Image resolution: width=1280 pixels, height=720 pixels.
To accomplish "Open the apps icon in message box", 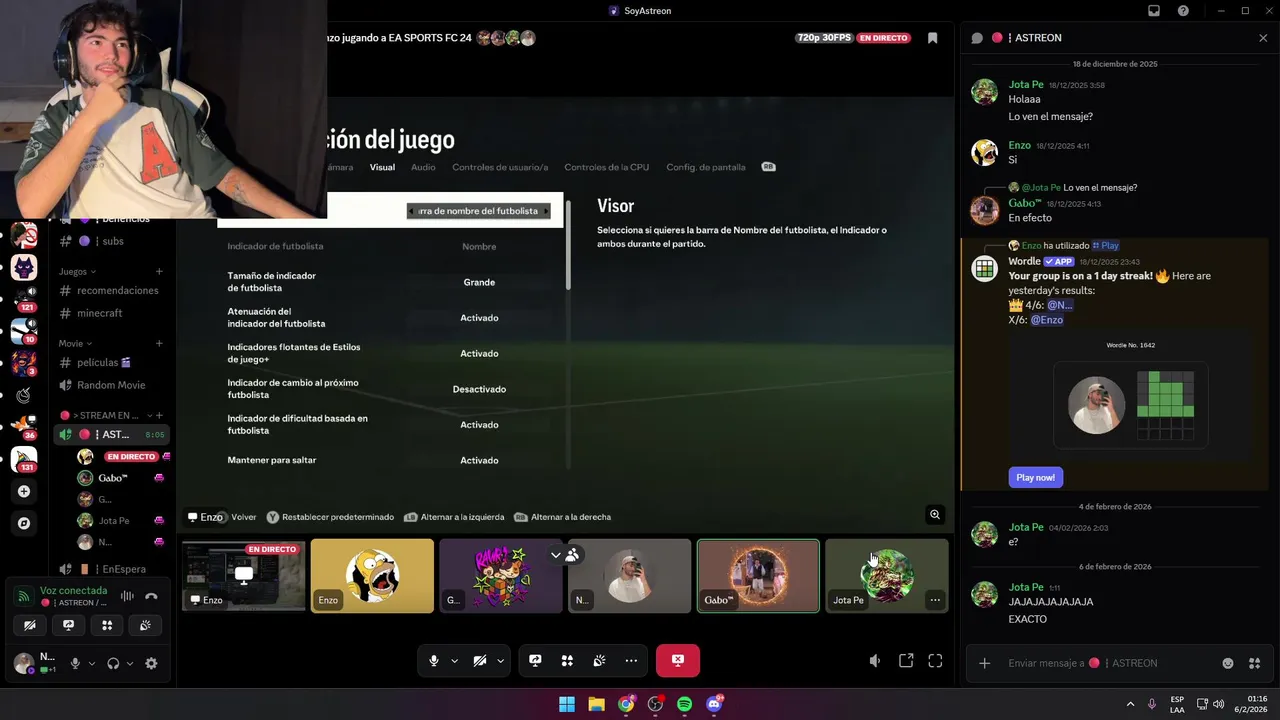I will [x=1255, y=663].
